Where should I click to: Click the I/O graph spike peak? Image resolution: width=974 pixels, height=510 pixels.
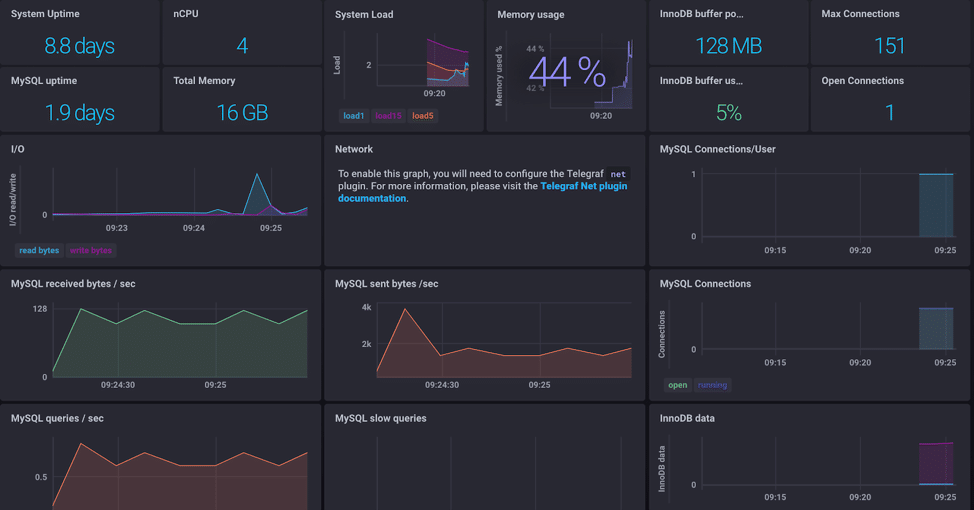[x=258, y=175]
